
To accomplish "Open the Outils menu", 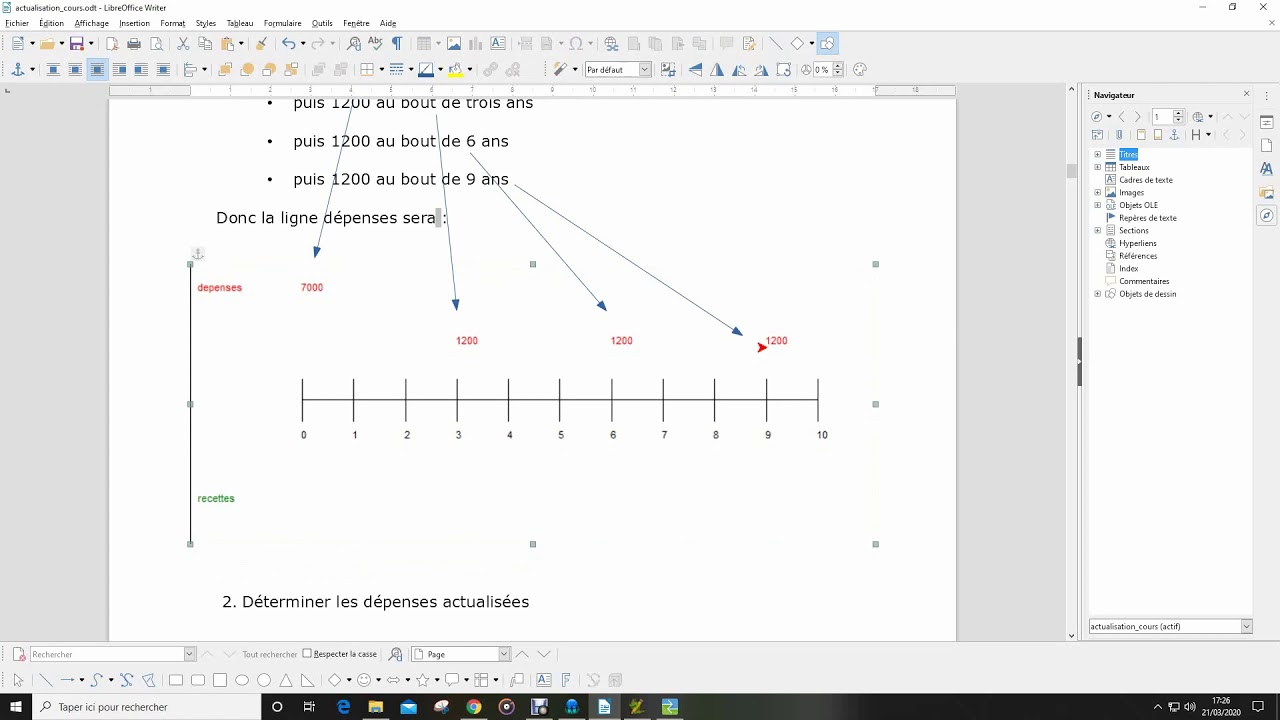I will (322, 23).
